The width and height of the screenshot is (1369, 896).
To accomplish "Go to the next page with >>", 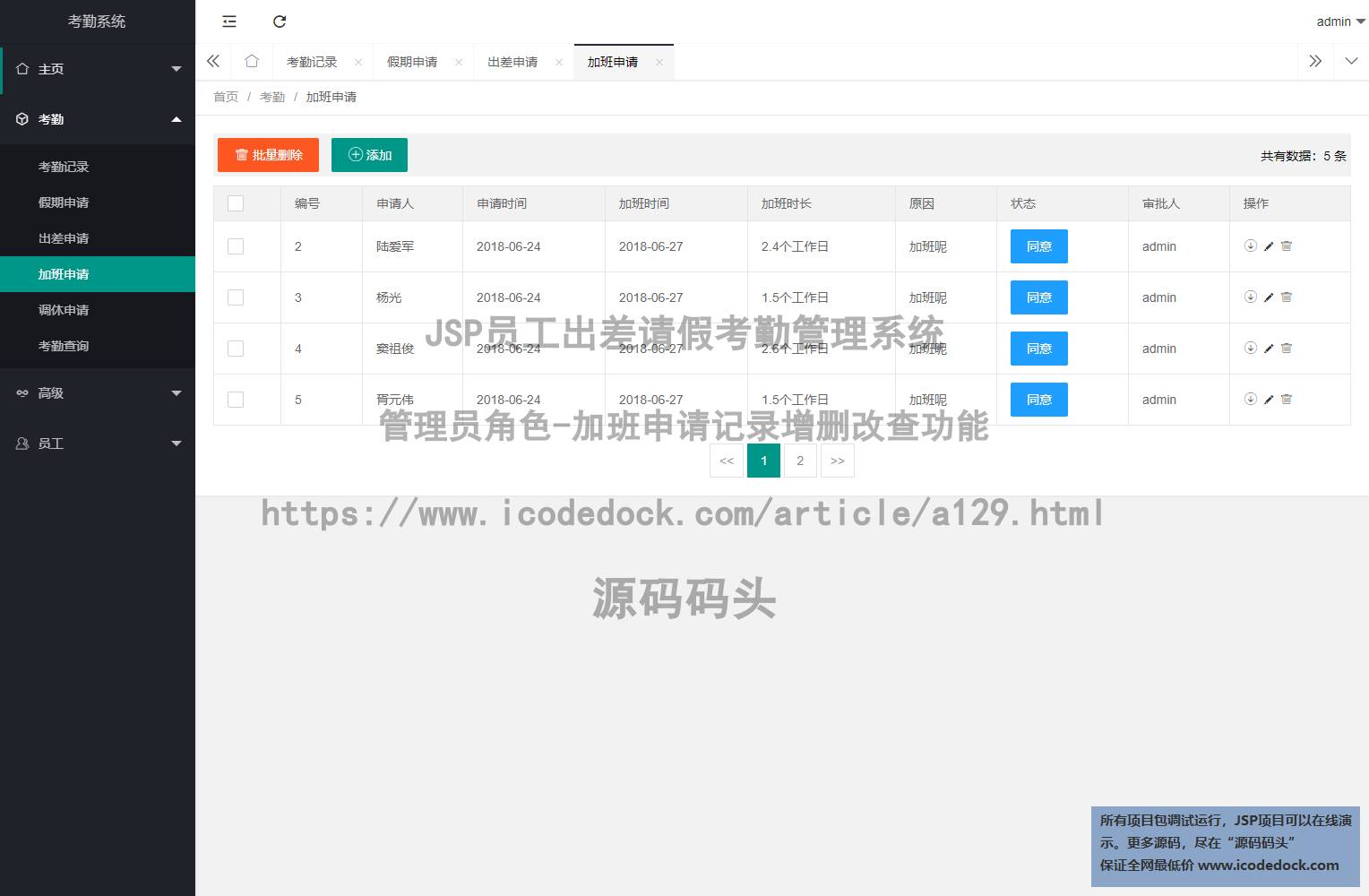I will tap(838, 461).
